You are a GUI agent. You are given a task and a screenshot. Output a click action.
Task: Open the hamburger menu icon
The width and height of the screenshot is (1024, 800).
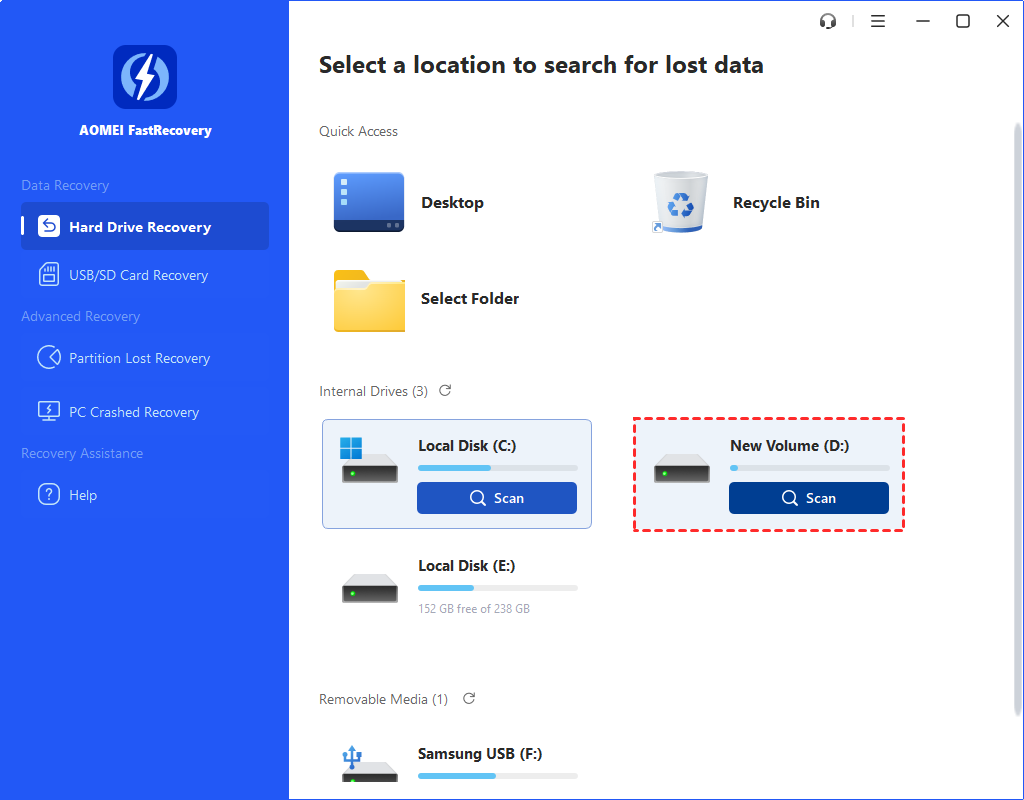tap(878, 22)
